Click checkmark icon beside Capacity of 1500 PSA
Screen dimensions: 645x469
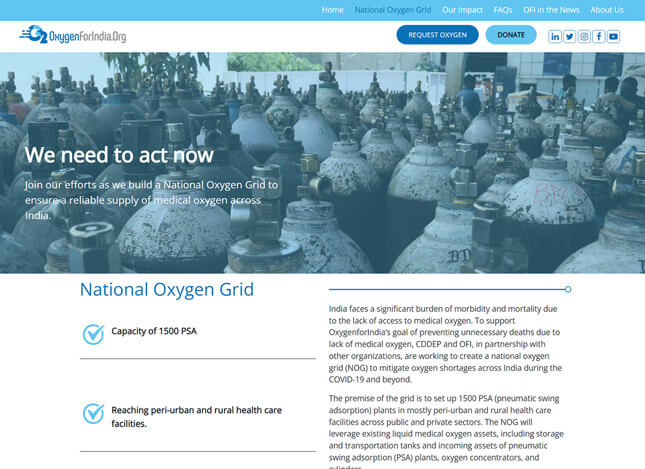[93, 334]
